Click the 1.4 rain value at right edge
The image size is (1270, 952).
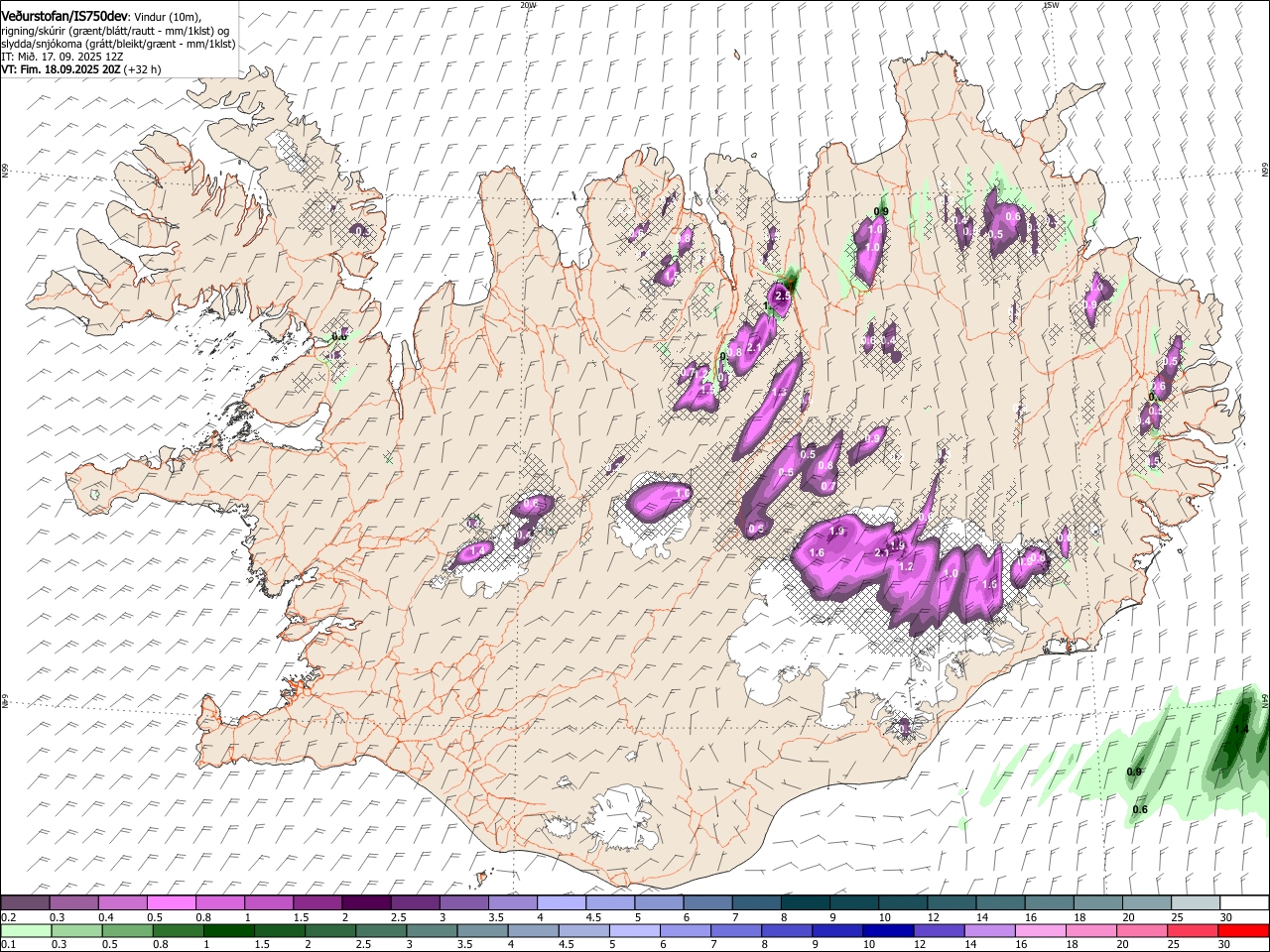[1241, 729]
